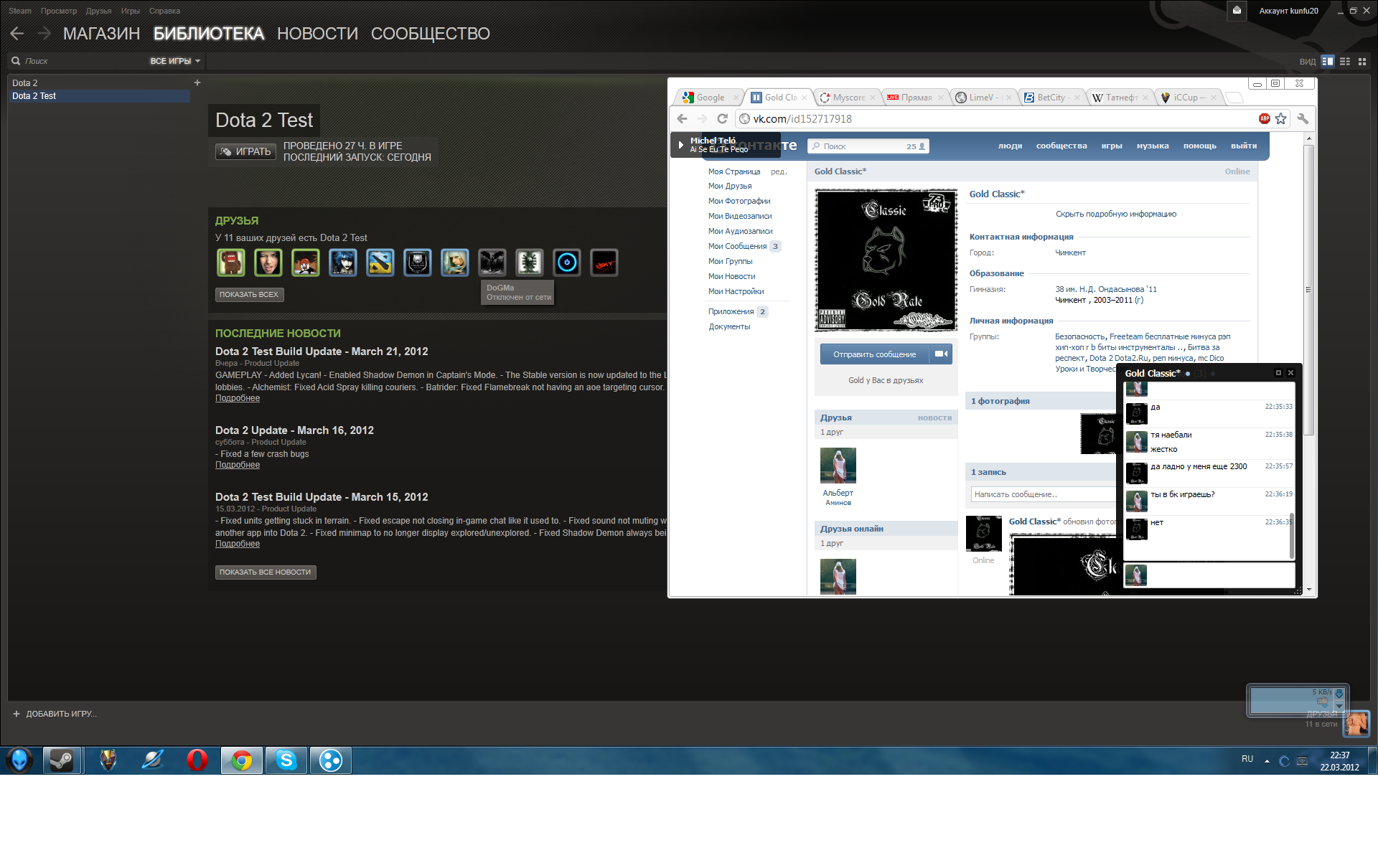1378x868 pixels.
Task: Bookmark the page with the star icon
Action: (1281, 118)
